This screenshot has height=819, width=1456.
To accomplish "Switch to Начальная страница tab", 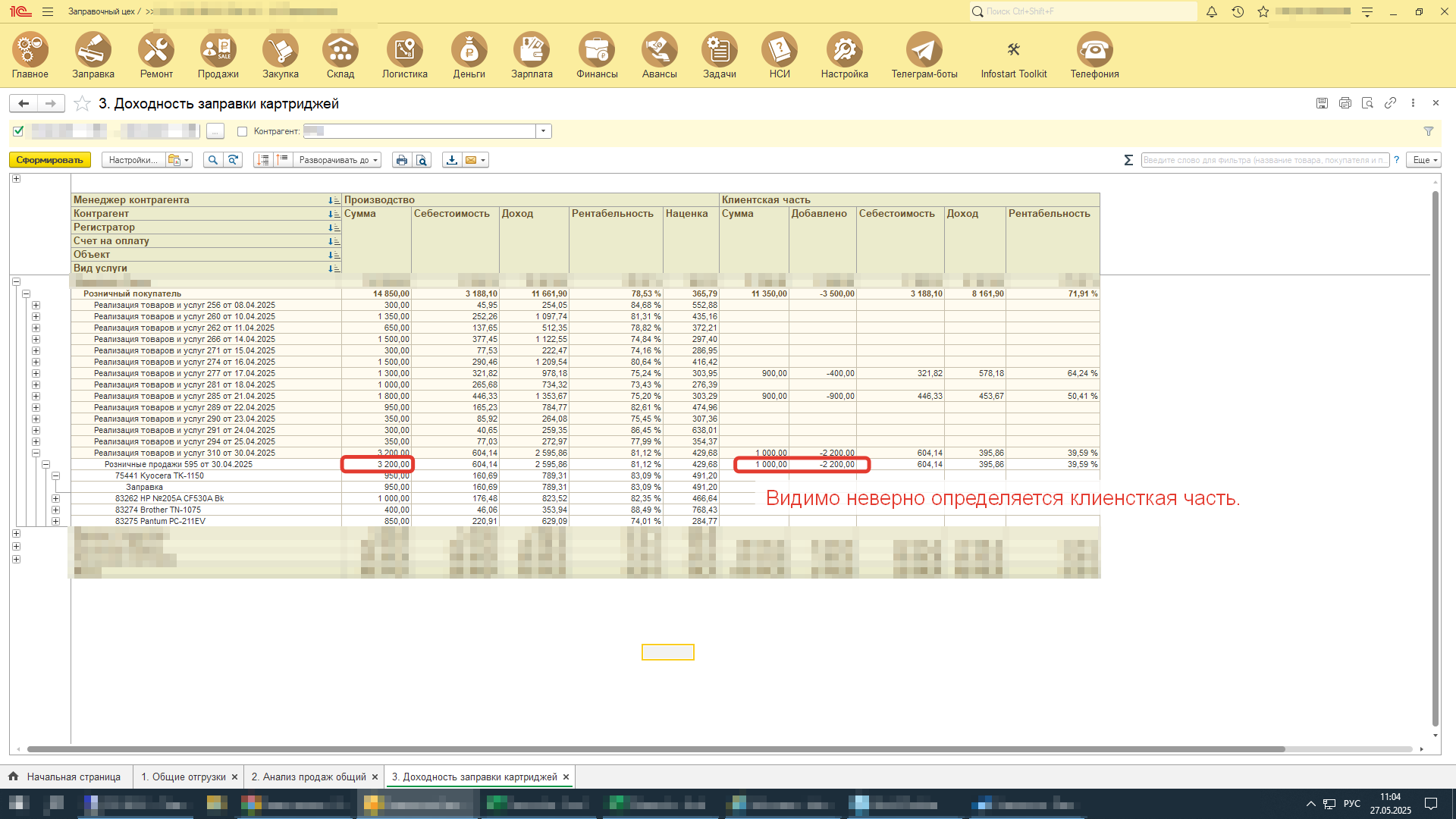I will click(x=66, y=777).
